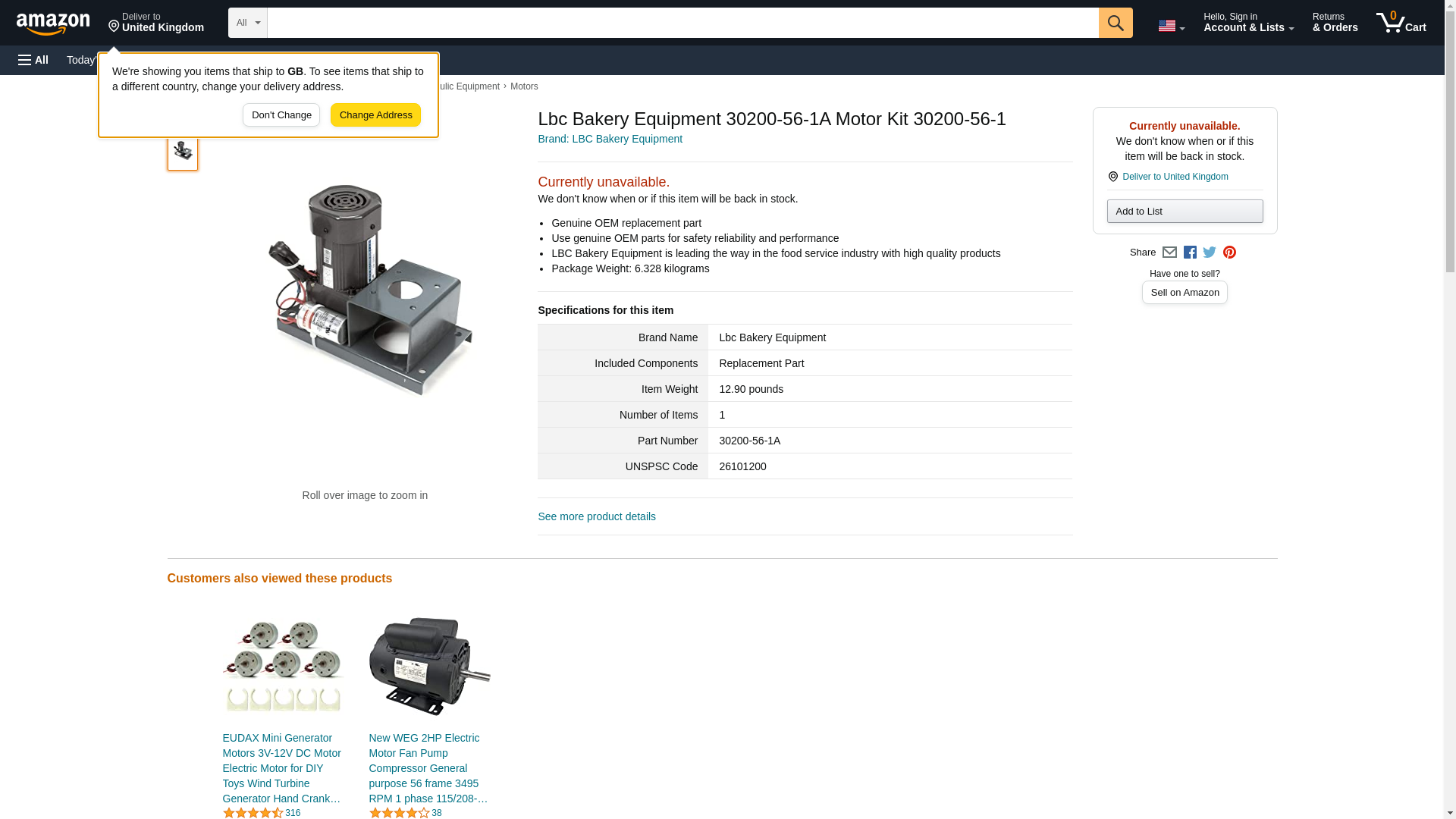Open Brand: LBC Bakery Equipment link
The image size is (1456, 819).
(x=610, y=139)
